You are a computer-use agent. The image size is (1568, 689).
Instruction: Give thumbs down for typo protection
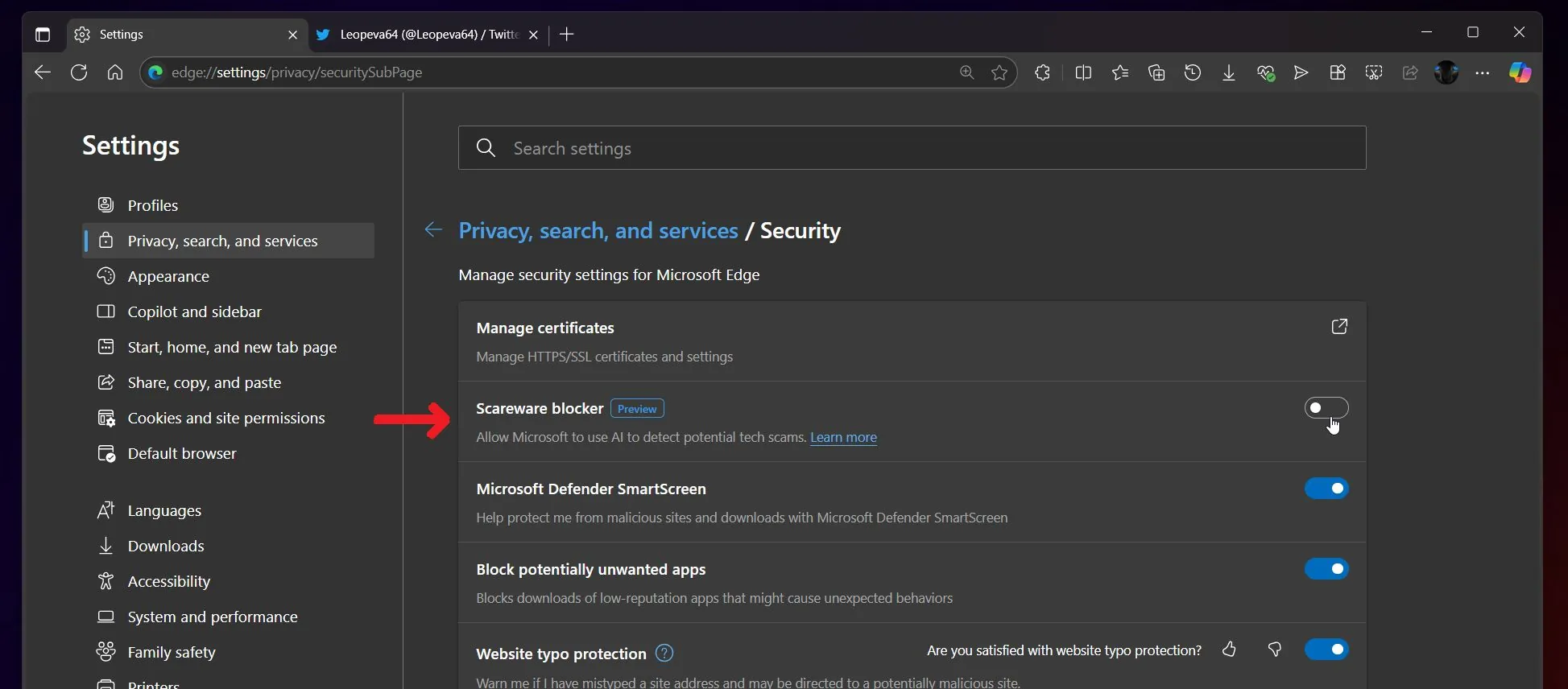1274,650
